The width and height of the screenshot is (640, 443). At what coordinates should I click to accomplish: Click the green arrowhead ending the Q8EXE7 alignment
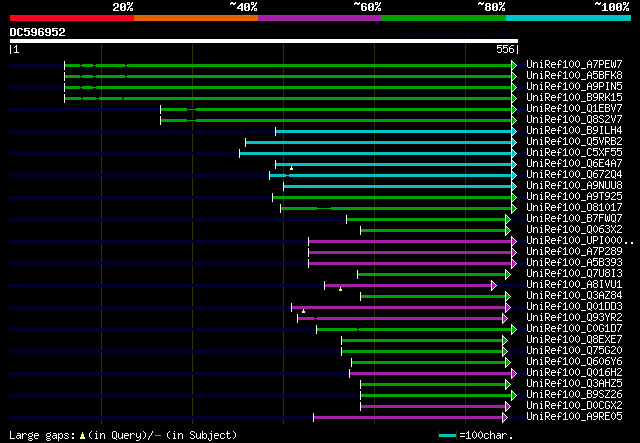tap(505, 340)
